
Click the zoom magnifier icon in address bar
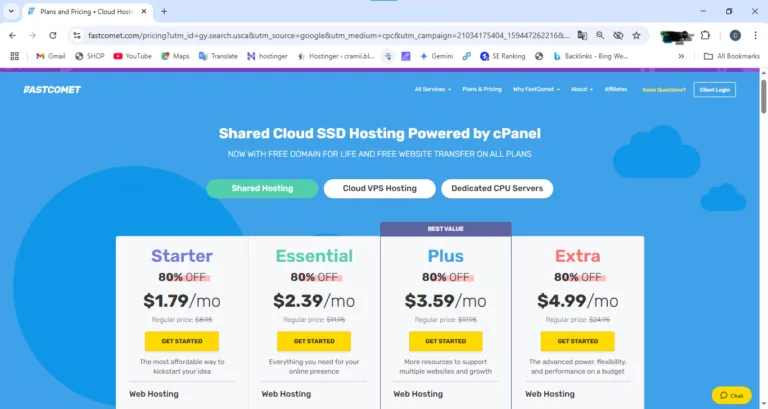pos(600,35)
